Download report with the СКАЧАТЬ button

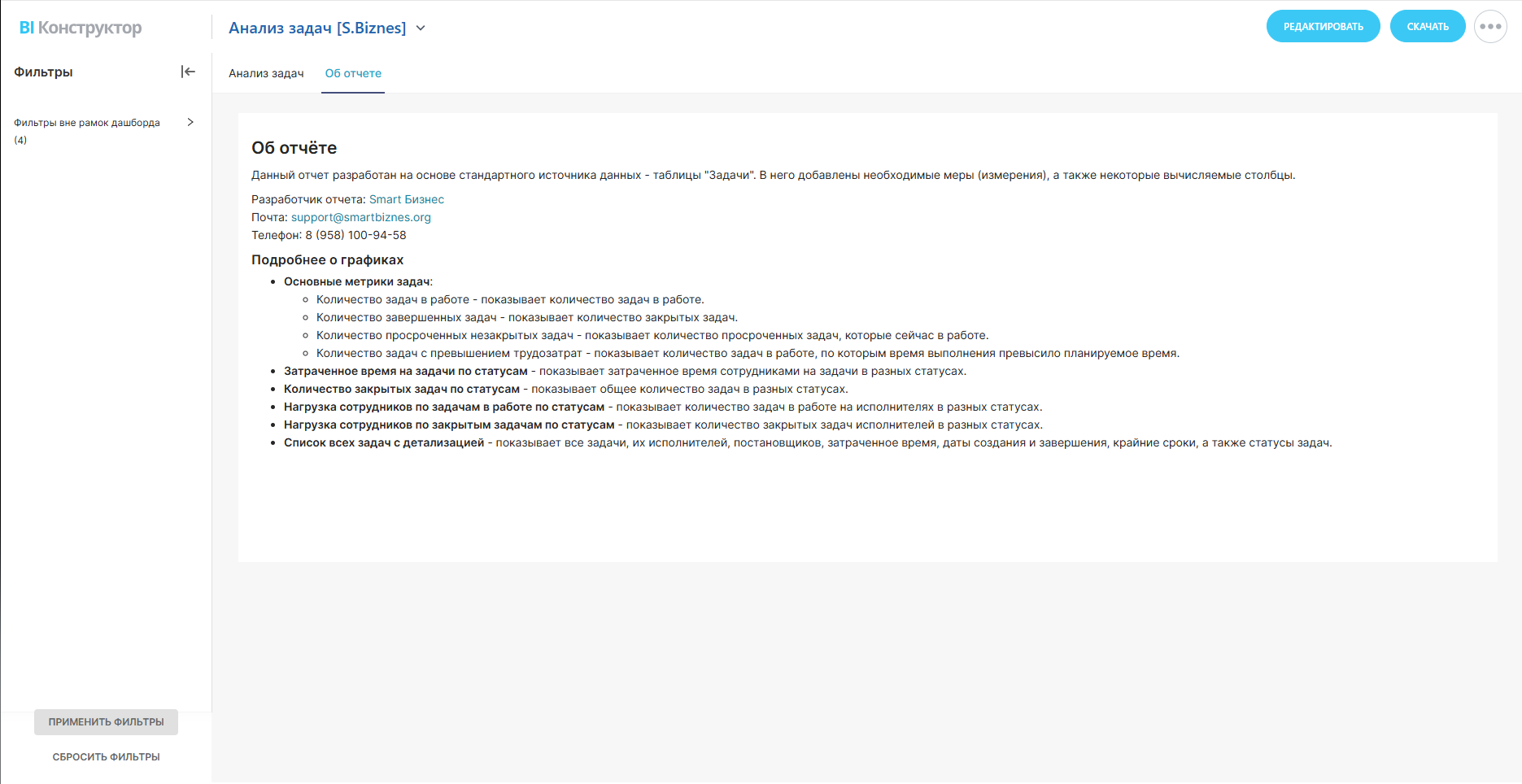(1428, 27)
